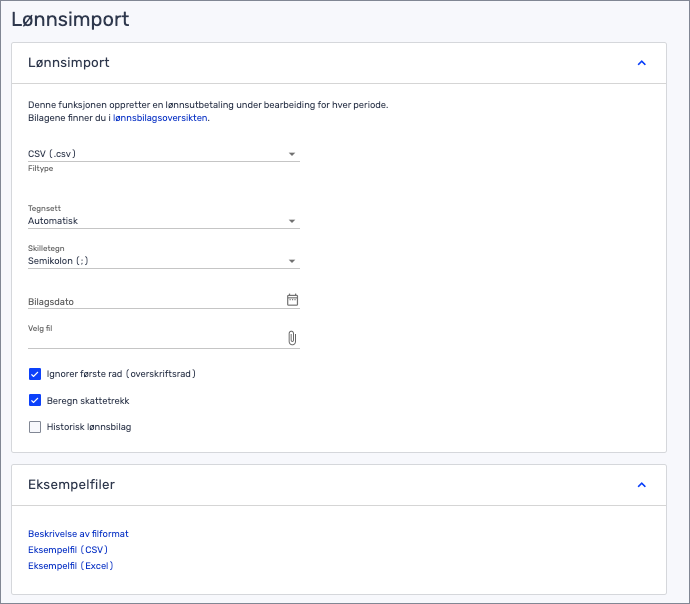690x604 pixels.
Task: Click the arrow icon beside Semikolon (;)
Action: [292, 261]
